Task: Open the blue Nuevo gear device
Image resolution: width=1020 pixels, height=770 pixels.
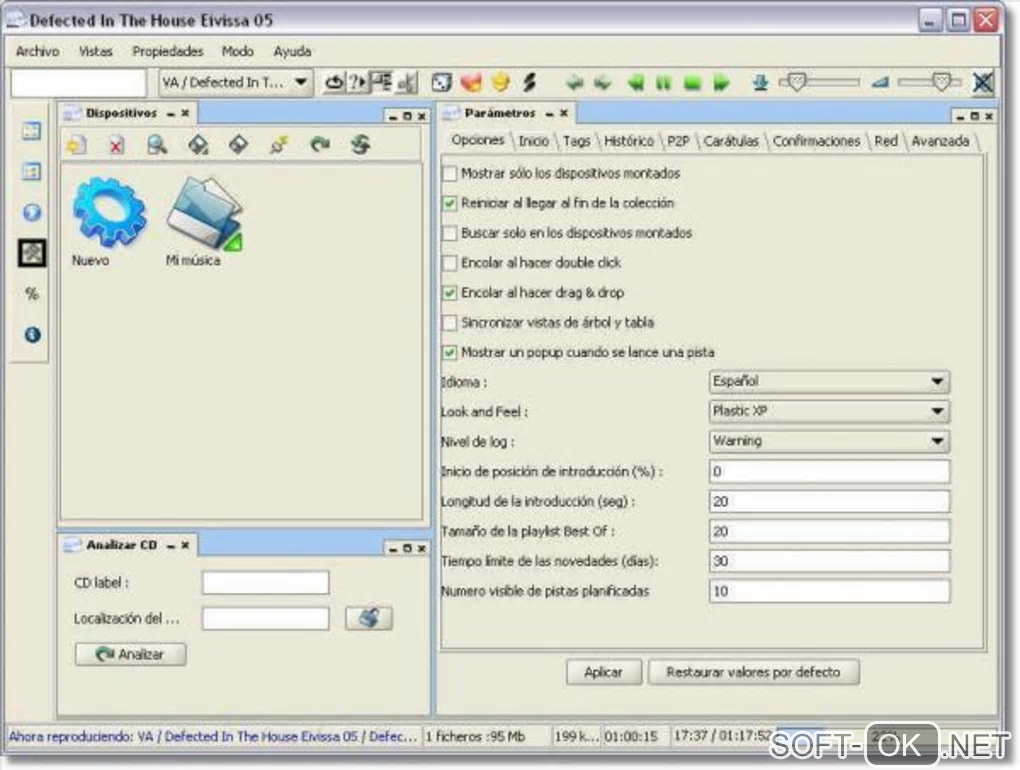Action: (109, 213)
